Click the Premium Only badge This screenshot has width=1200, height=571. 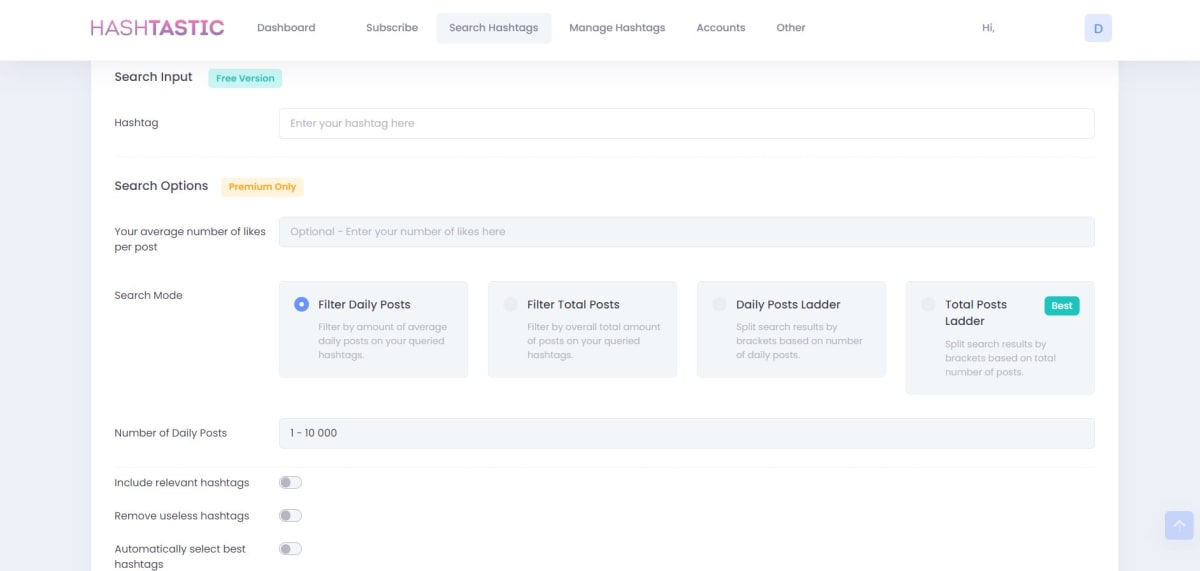click(x=262, y=187)
